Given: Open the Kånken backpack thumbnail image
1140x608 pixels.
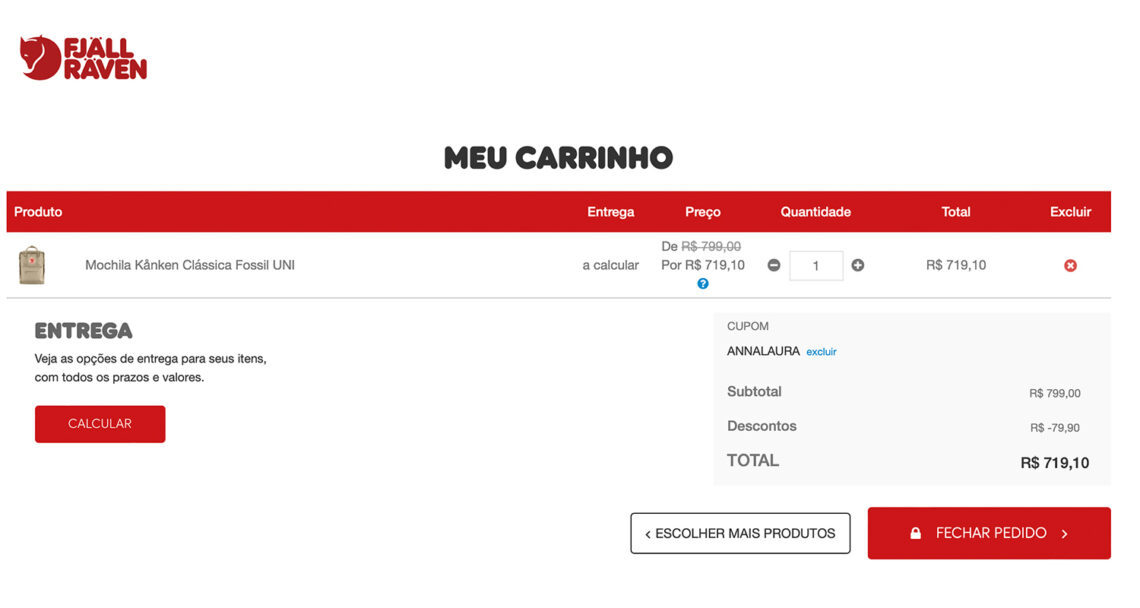Looking at the screenshot, I should click(32, 265).
